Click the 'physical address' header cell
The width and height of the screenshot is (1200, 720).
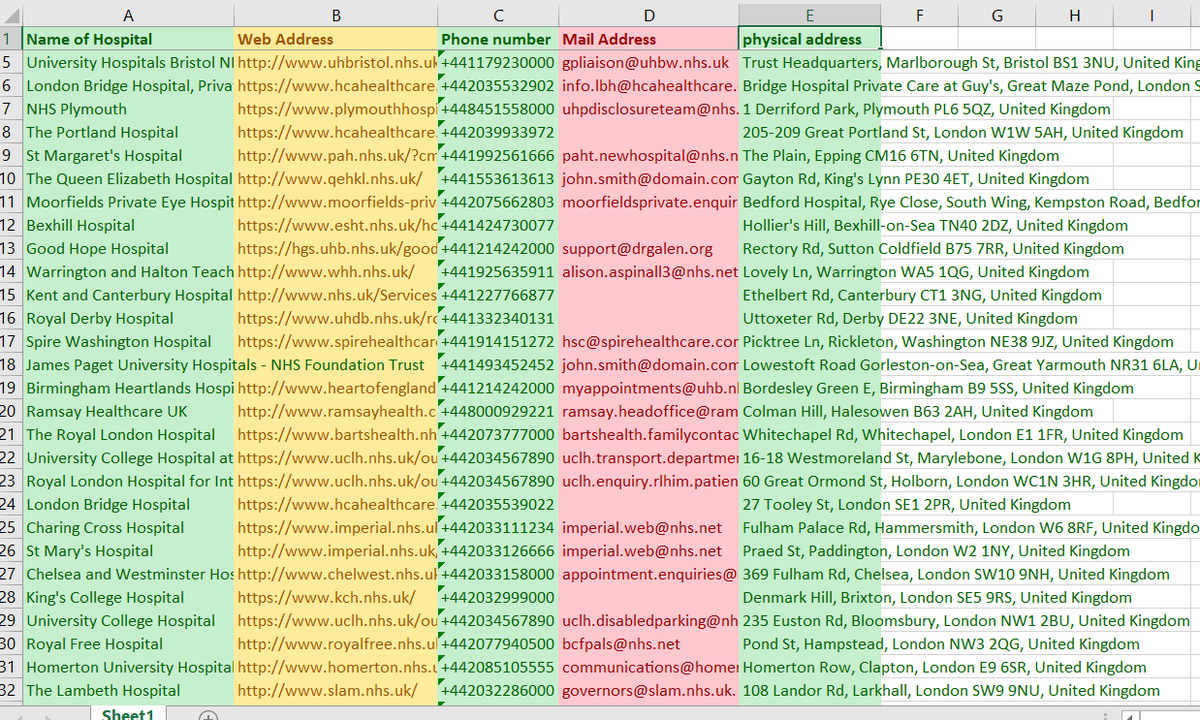point(810,39)
